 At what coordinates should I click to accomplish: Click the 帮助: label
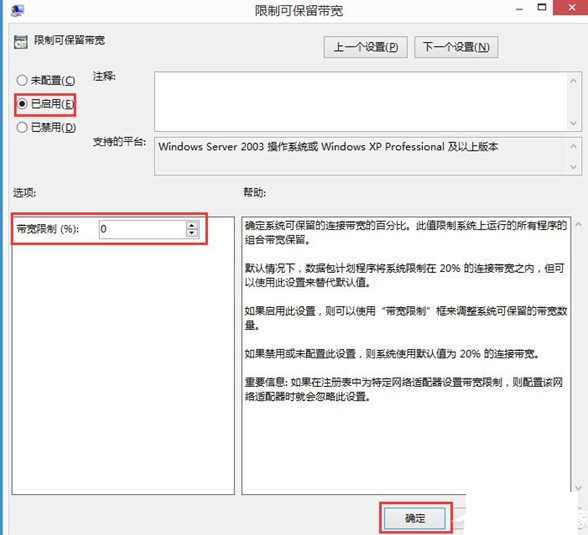[255, 192]
